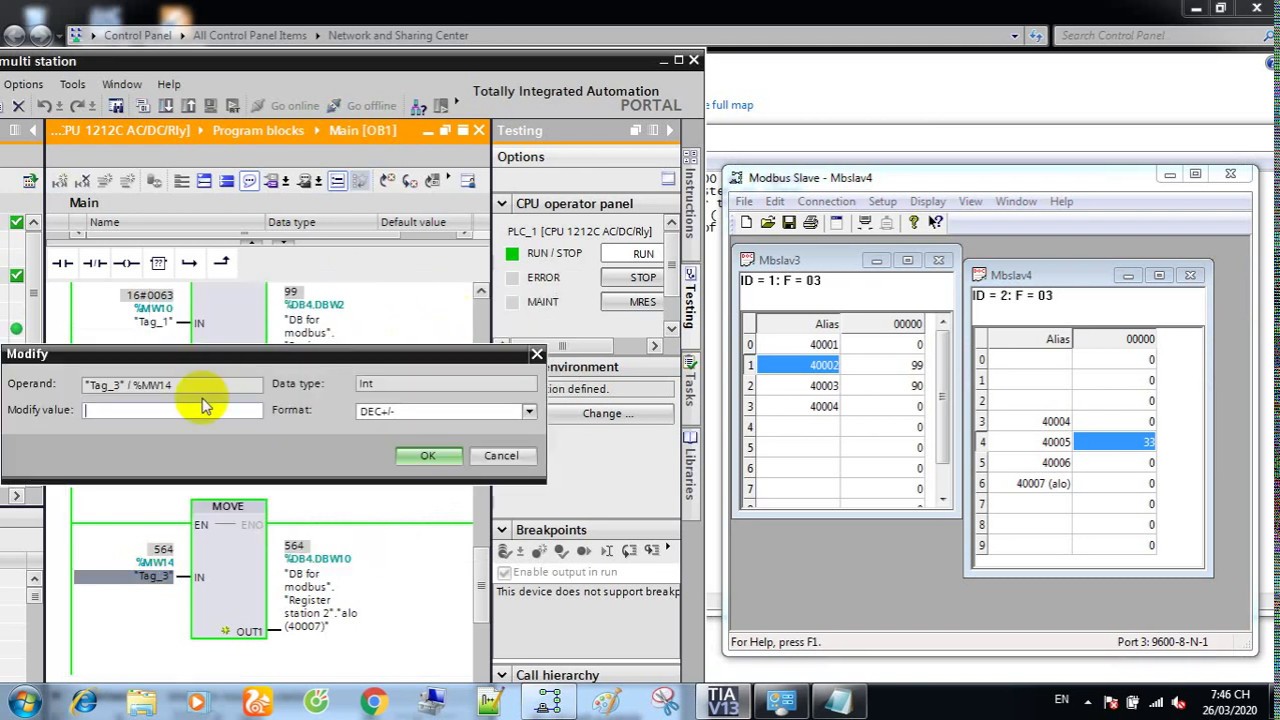Insert an output coil instruction
The width and height of the screenshot is (1280, 720).
pyautogui.click(x=126, y=263)
